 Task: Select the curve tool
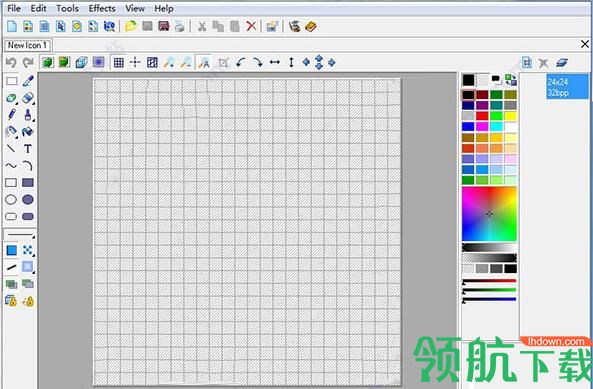[11, 166]
